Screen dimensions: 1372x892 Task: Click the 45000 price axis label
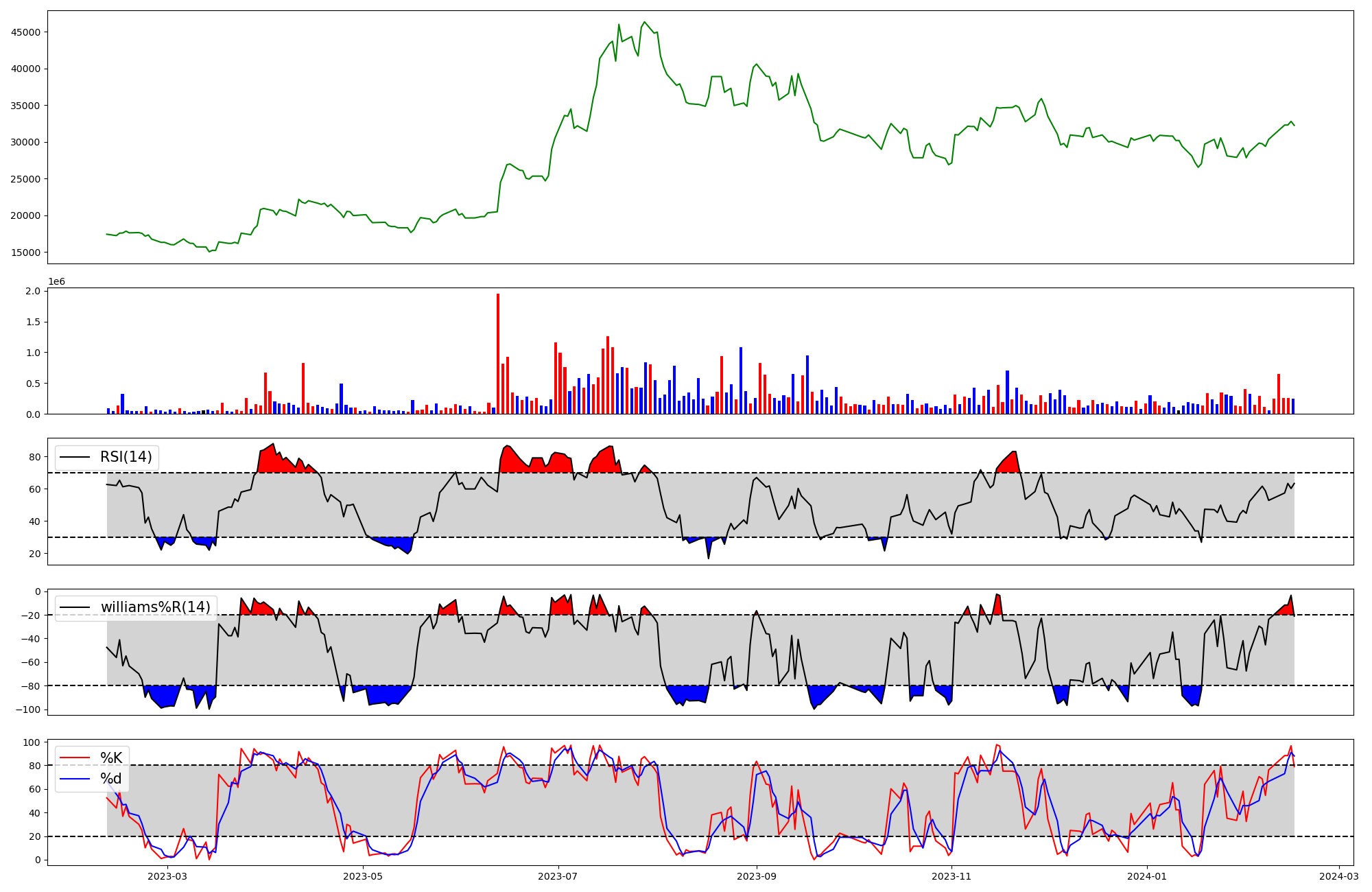[x=26, y=32]
